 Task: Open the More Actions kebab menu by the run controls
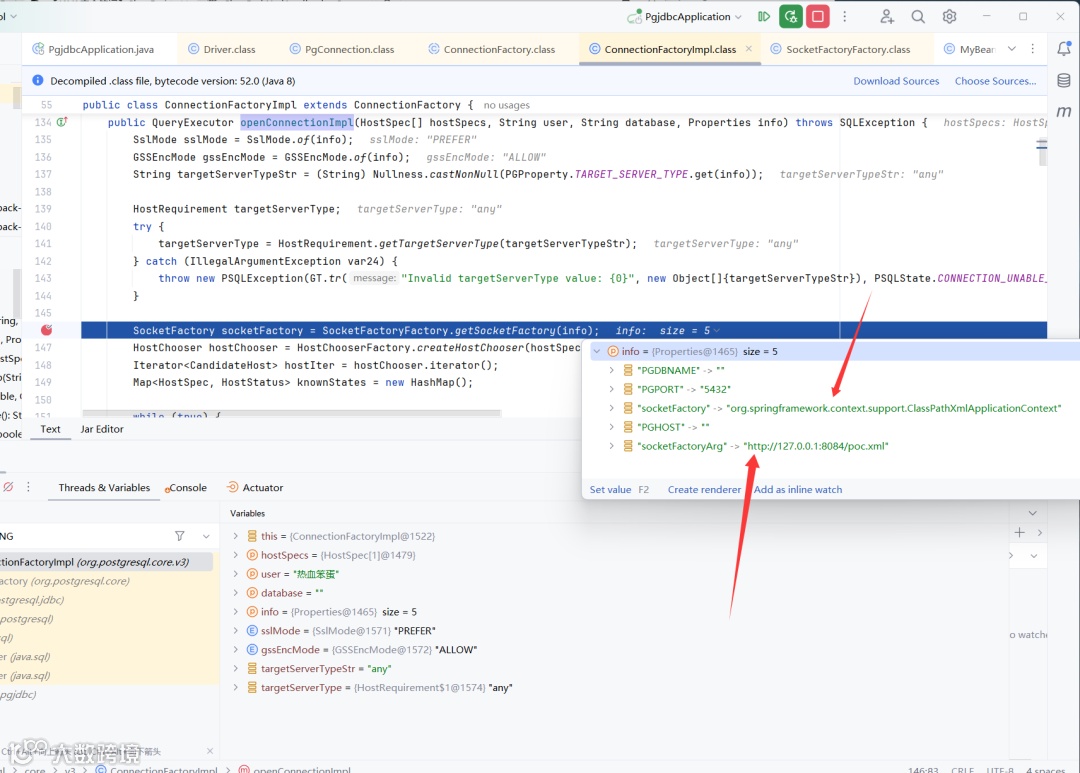tap(844, 17)
